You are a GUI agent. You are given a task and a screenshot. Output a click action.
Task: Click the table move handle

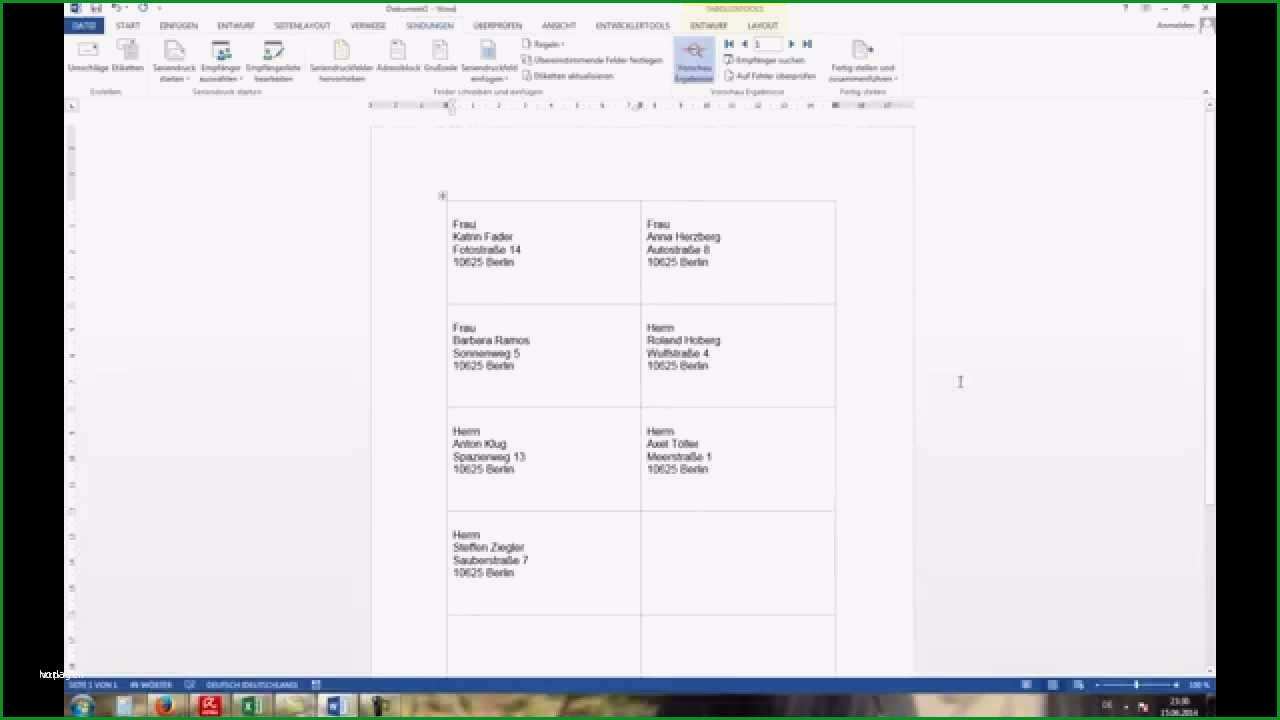442,196
